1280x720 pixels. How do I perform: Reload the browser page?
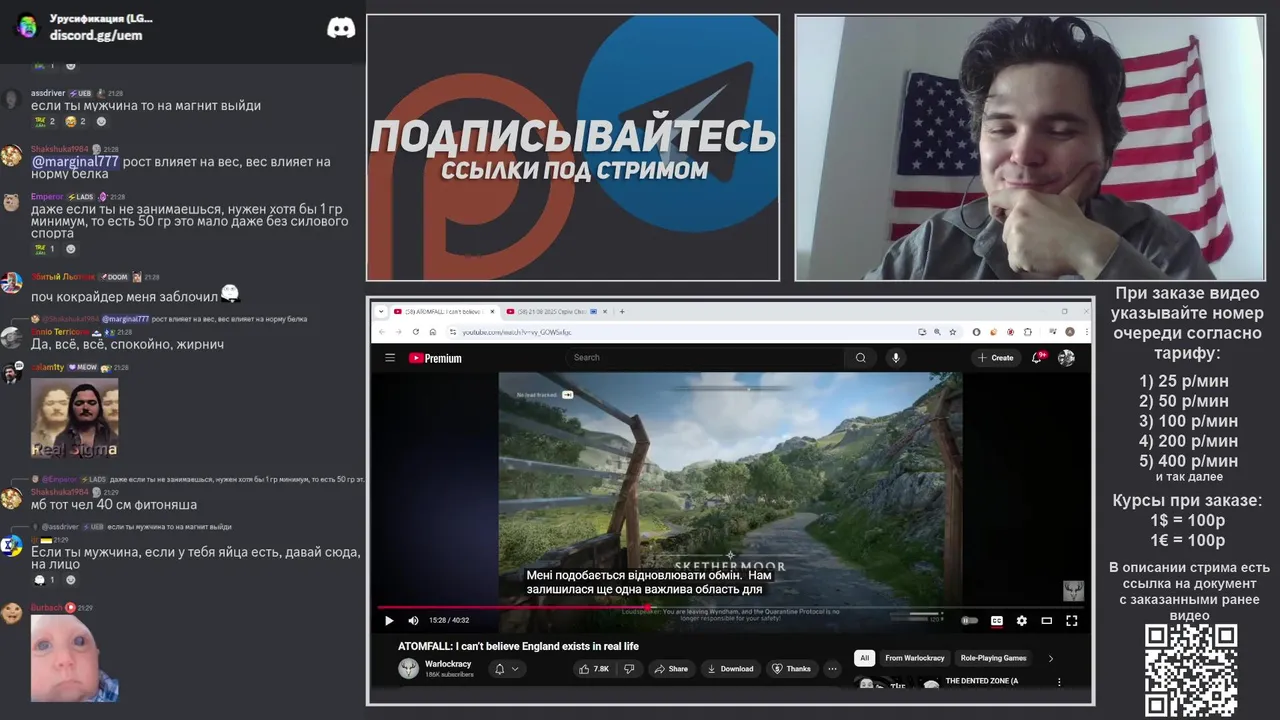[415, 332]
